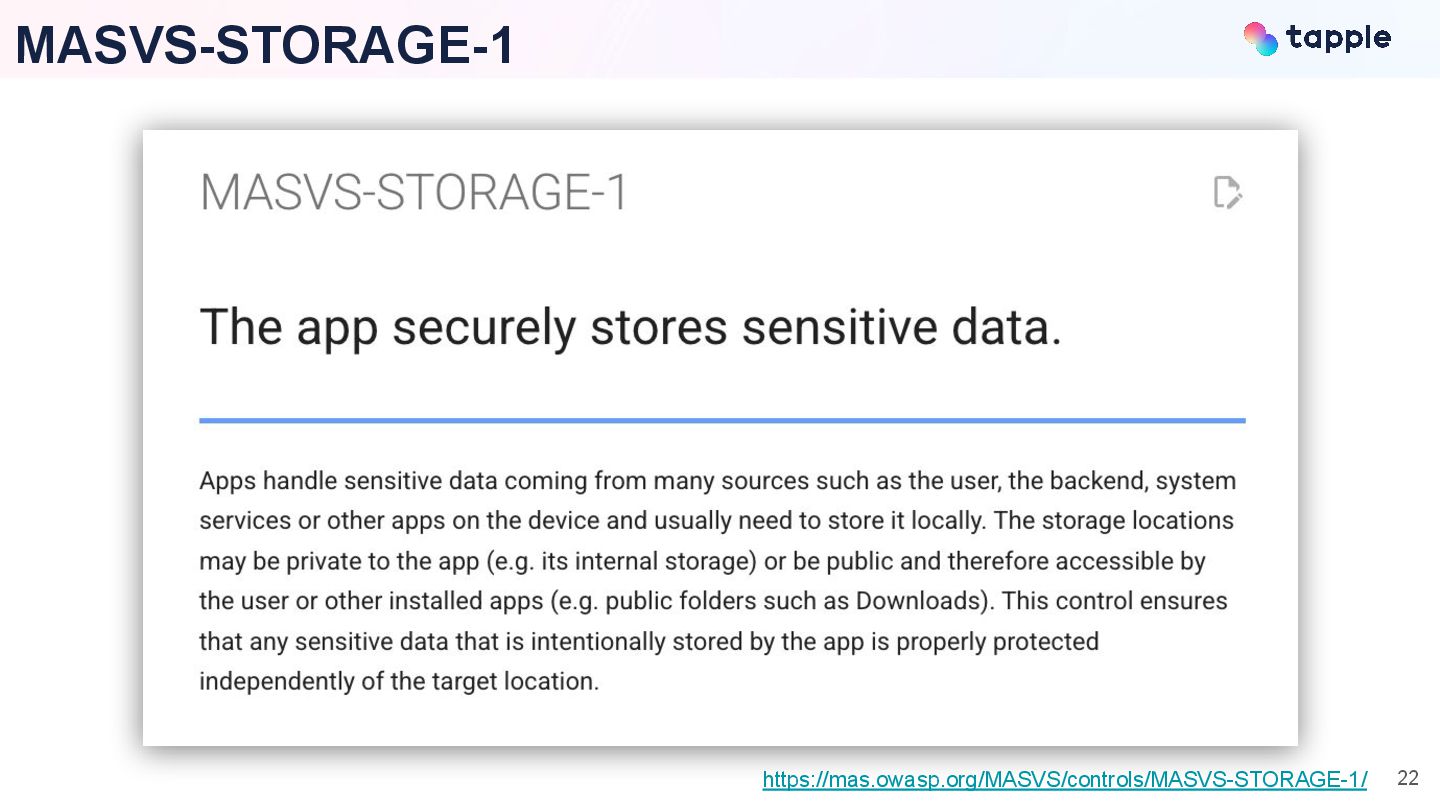The image size is (1440, 810).
Task: Click the paragraph line starting 'Apps handle sensitive'
Action: (717, 481)
